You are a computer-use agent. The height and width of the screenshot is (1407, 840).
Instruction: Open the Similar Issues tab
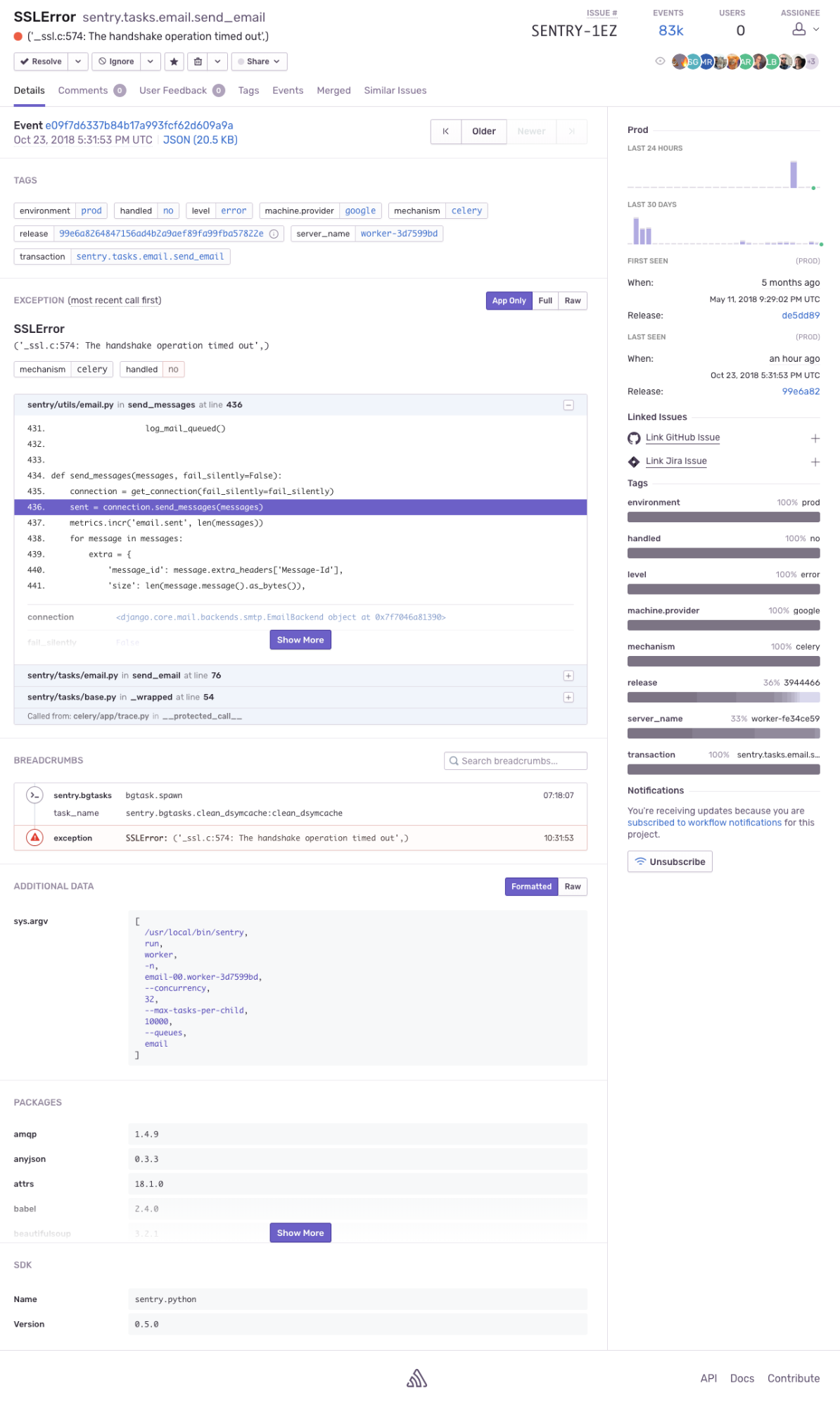pyautogui.click(x=395, y=91)
